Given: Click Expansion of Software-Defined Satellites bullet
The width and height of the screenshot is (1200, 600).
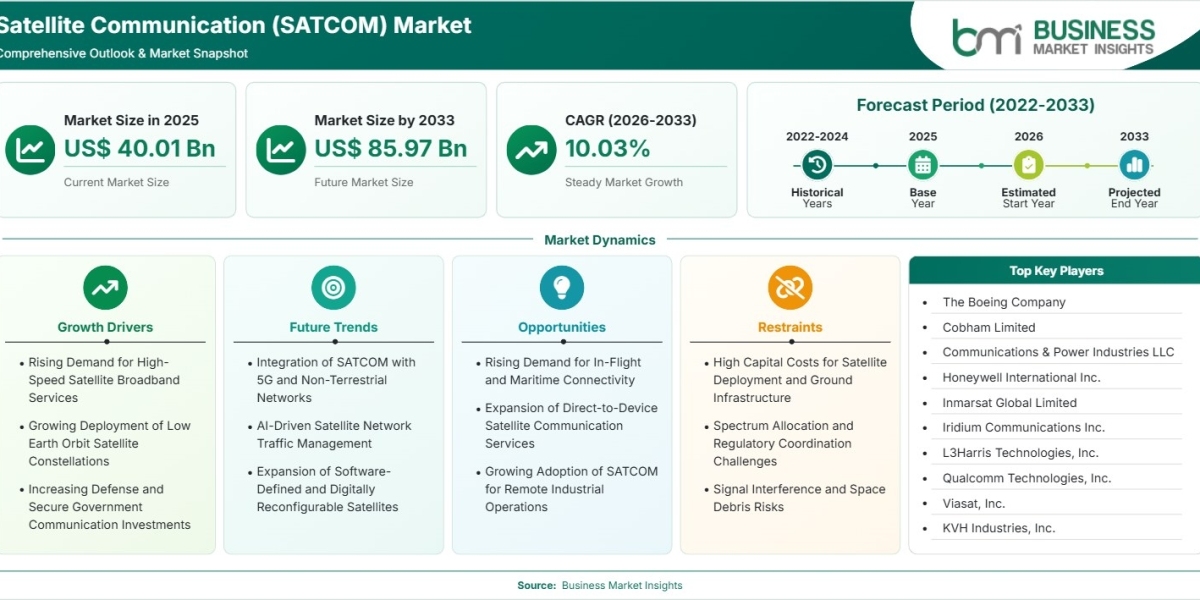Looking at the screenshot, I should (327, 489).
